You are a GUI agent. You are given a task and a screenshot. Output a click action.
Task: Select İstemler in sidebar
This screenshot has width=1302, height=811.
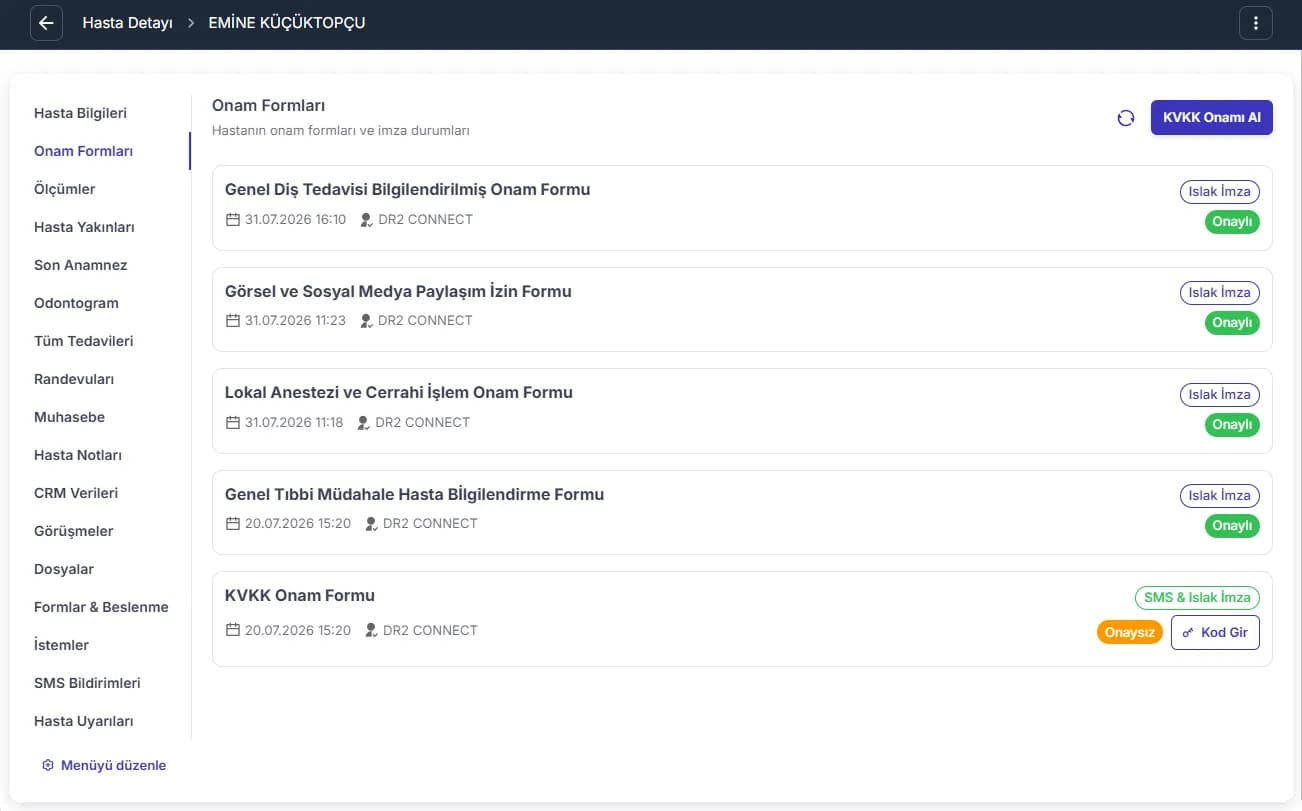pos(61,645)
